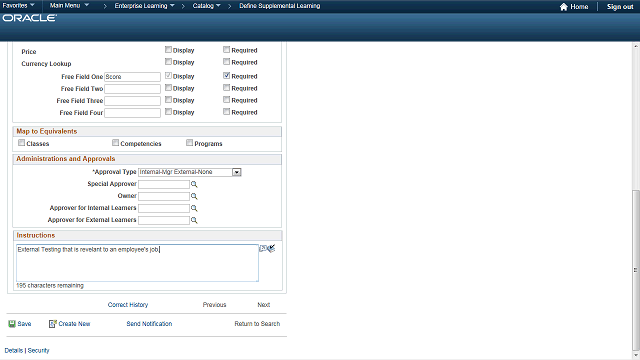Click the Map to Equivalents header

pos(47,131)
